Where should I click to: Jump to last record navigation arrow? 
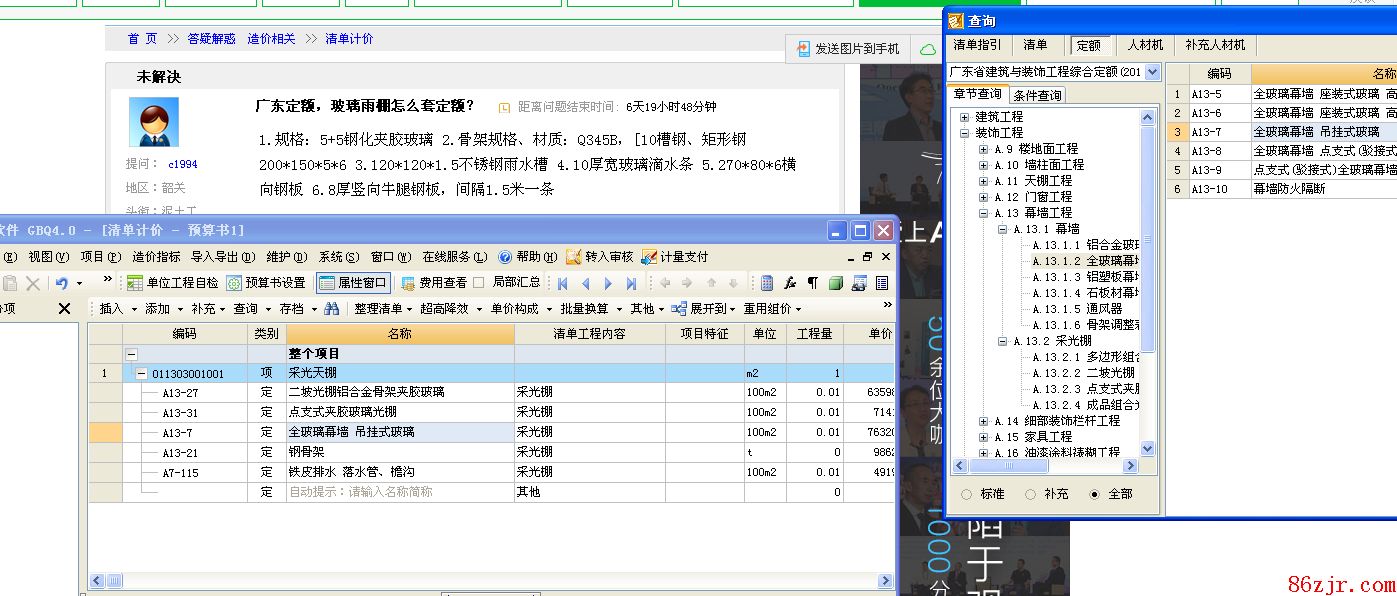click(x=631, y=283)
